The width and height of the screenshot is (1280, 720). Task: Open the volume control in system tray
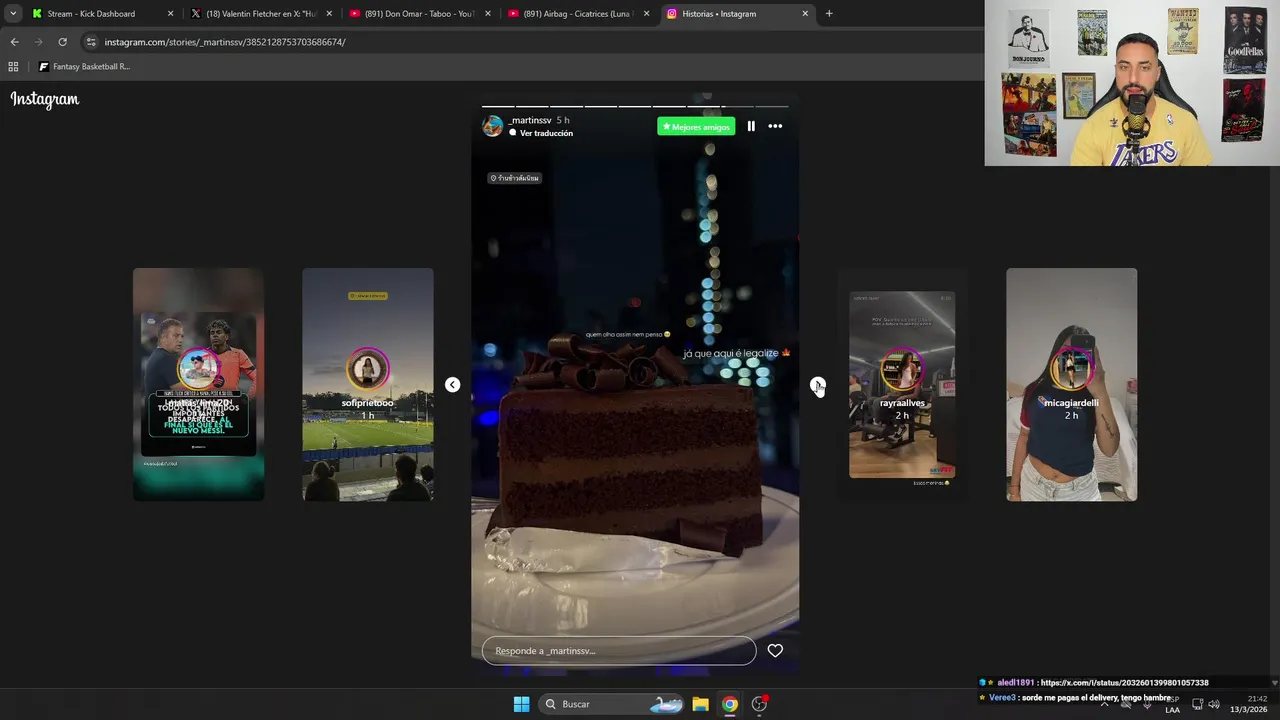[1214, 704]
